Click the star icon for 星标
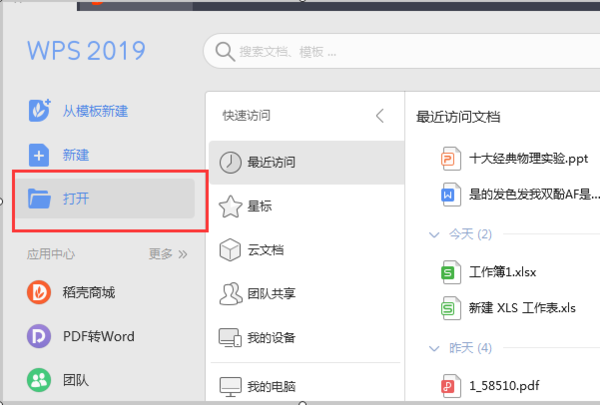Screen dimensions: 600x405 (230, 206)
